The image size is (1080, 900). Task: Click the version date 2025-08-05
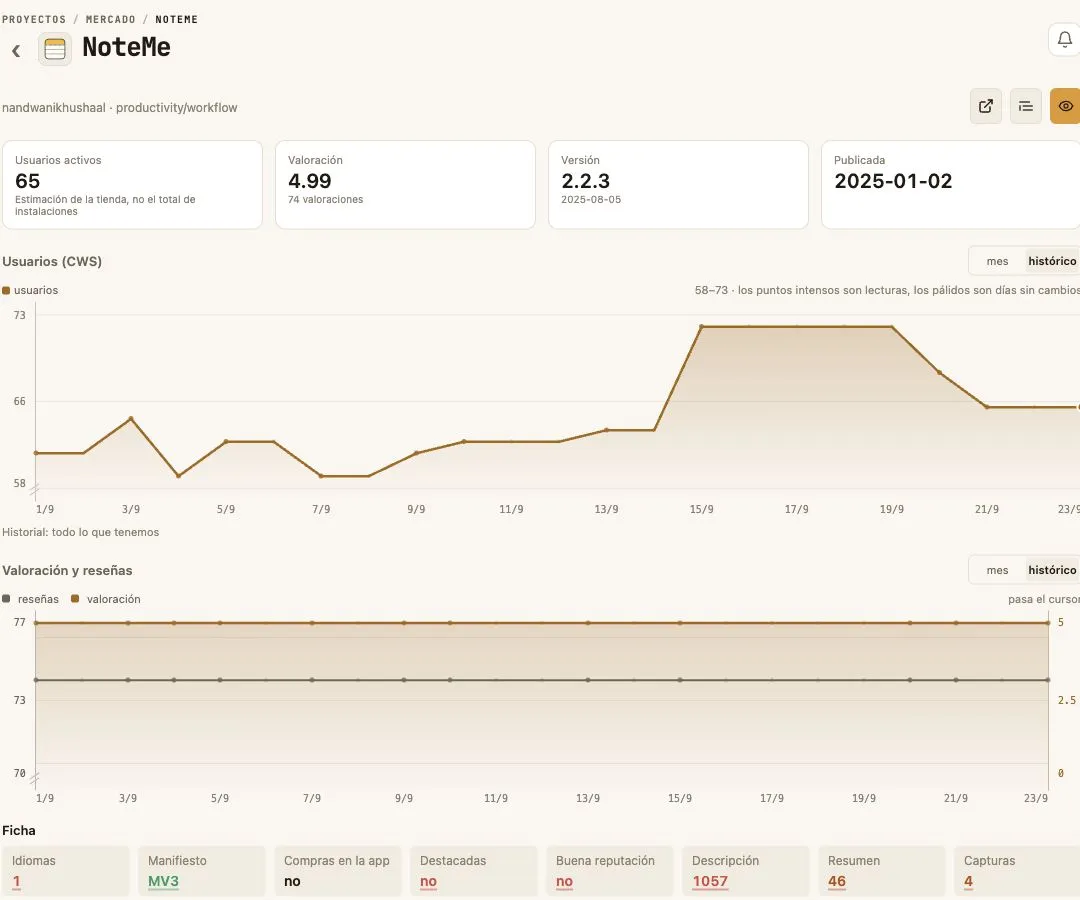[591, 200]
